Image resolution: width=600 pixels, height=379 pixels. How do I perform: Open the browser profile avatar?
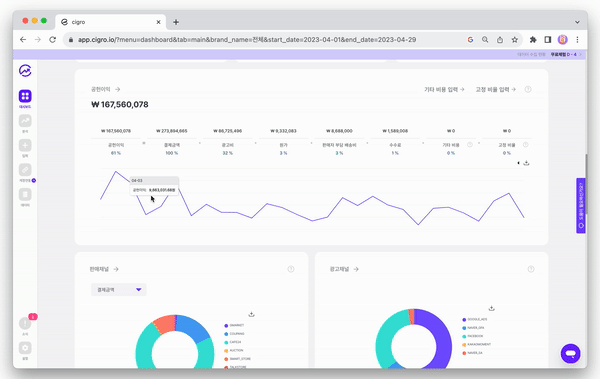(562, 39)
